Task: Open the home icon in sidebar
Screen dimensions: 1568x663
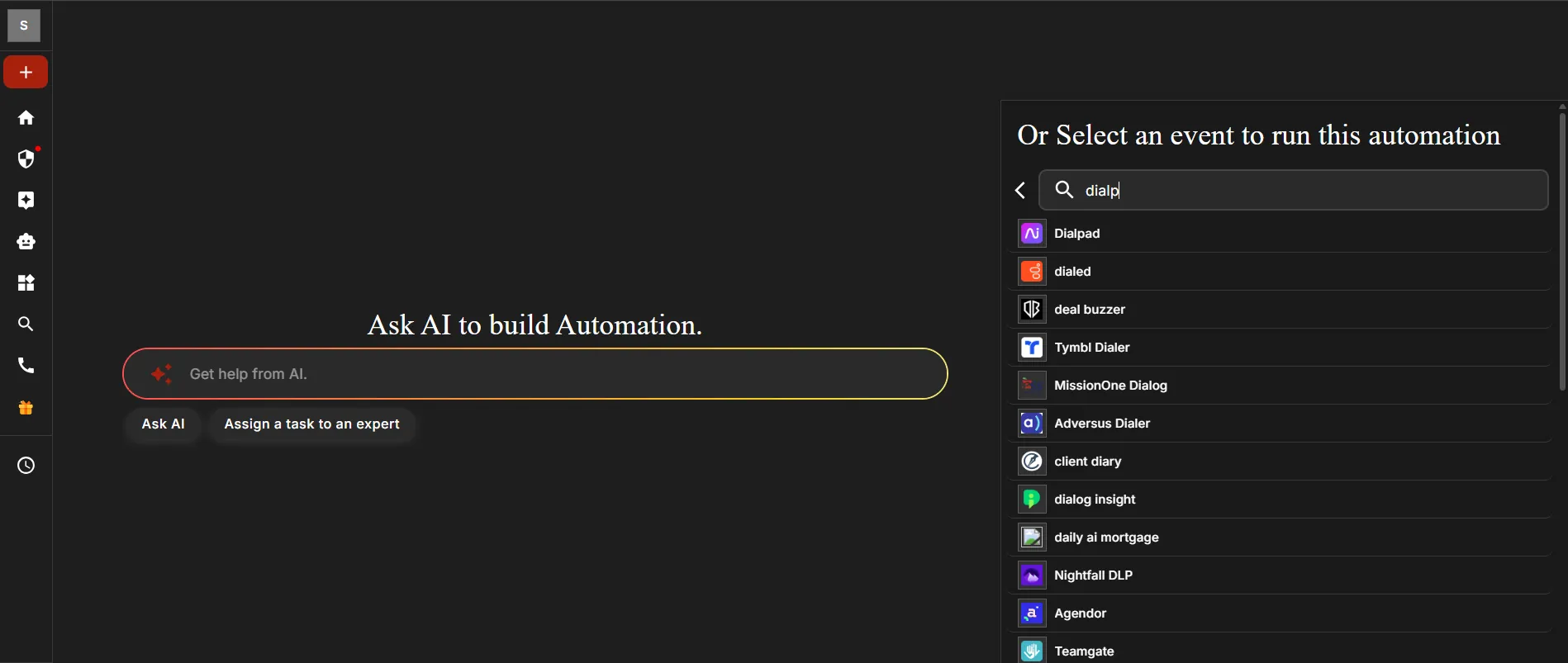Action: point(26,118)
